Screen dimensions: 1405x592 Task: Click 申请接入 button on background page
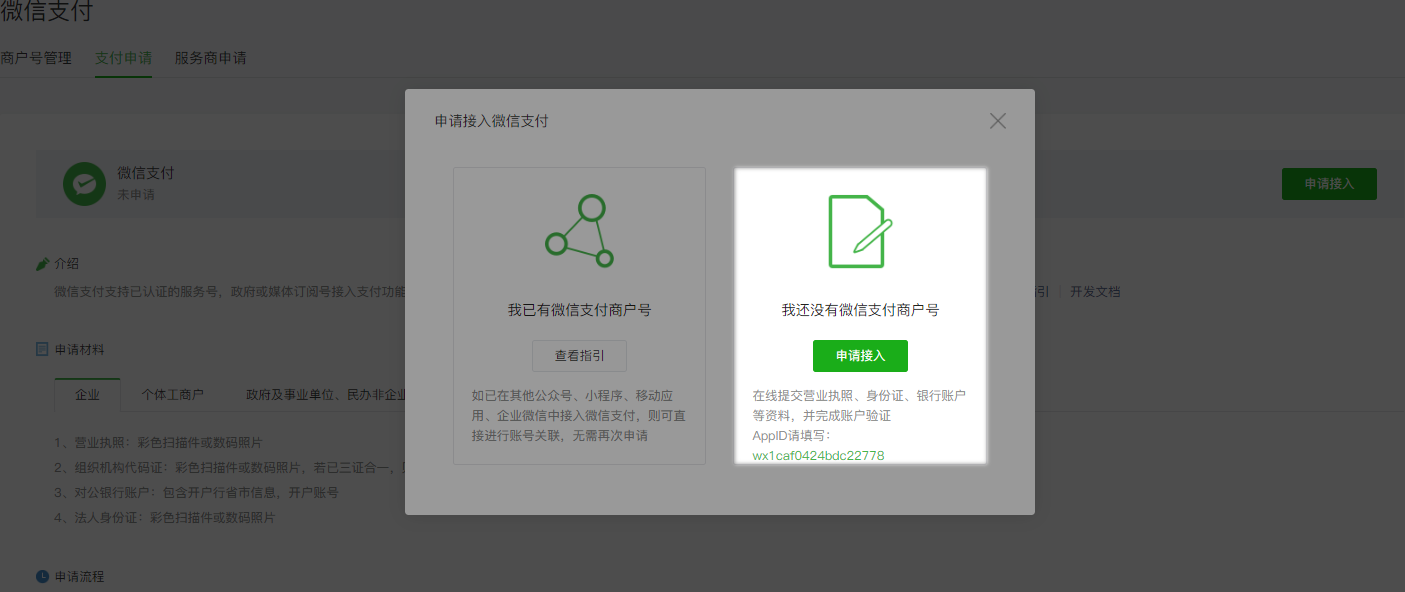pyautogui.click(x=1329, y=184)
